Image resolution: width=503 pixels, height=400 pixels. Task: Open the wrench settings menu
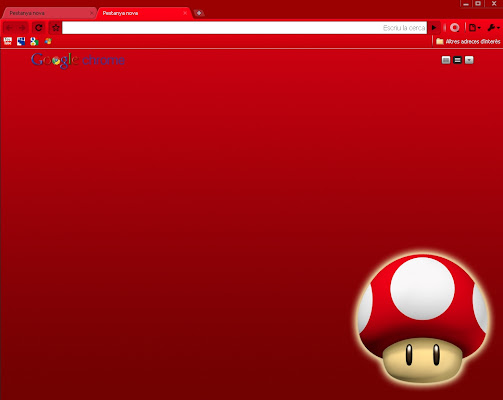493,28
